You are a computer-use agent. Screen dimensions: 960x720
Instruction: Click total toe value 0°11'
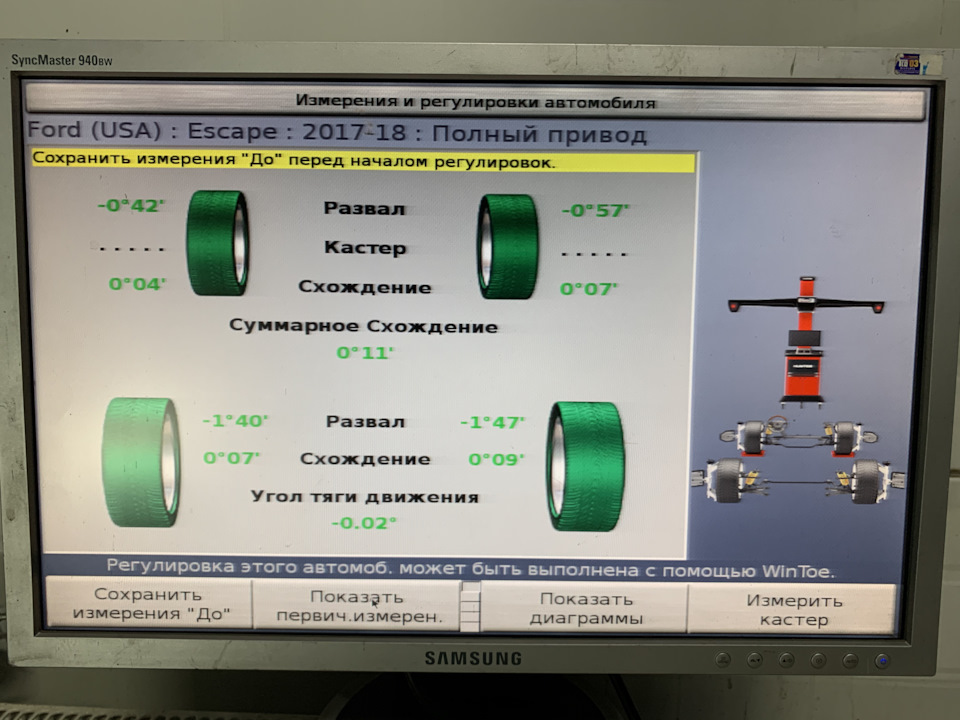[365, 353]
